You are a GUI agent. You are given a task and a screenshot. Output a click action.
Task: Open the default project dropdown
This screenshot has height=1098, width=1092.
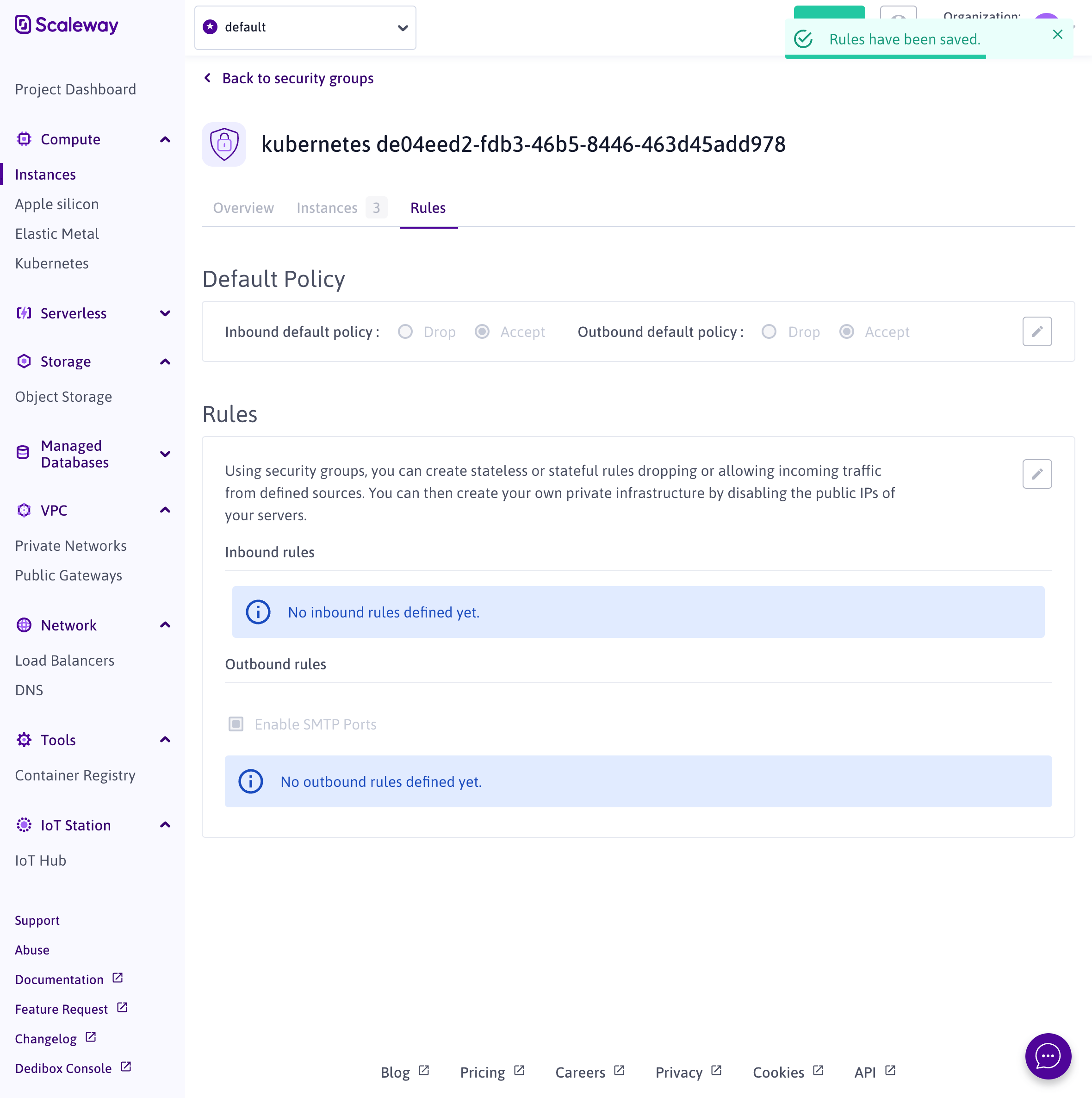coord(305,27)
